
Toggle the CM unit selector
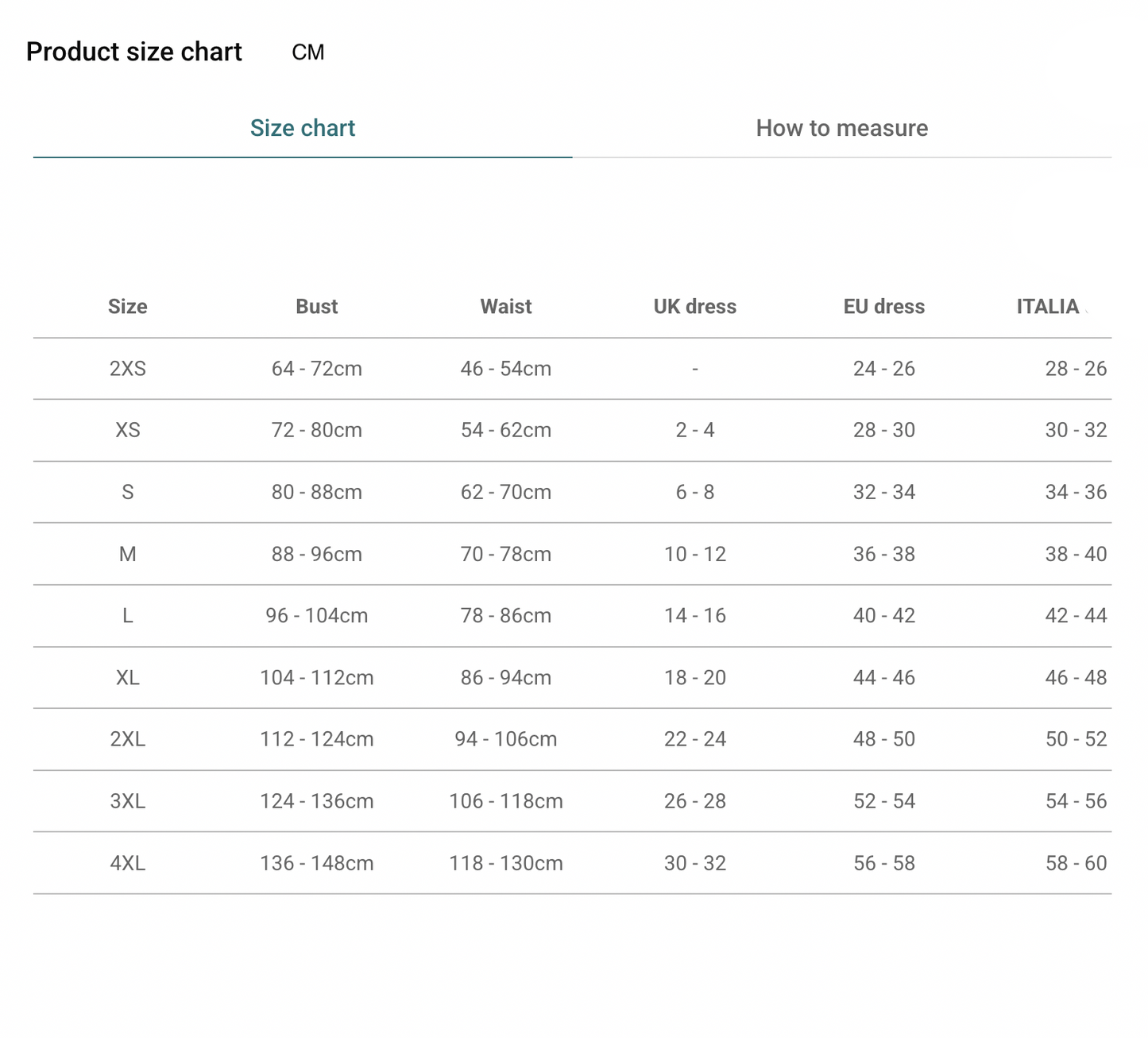point(307,52)
